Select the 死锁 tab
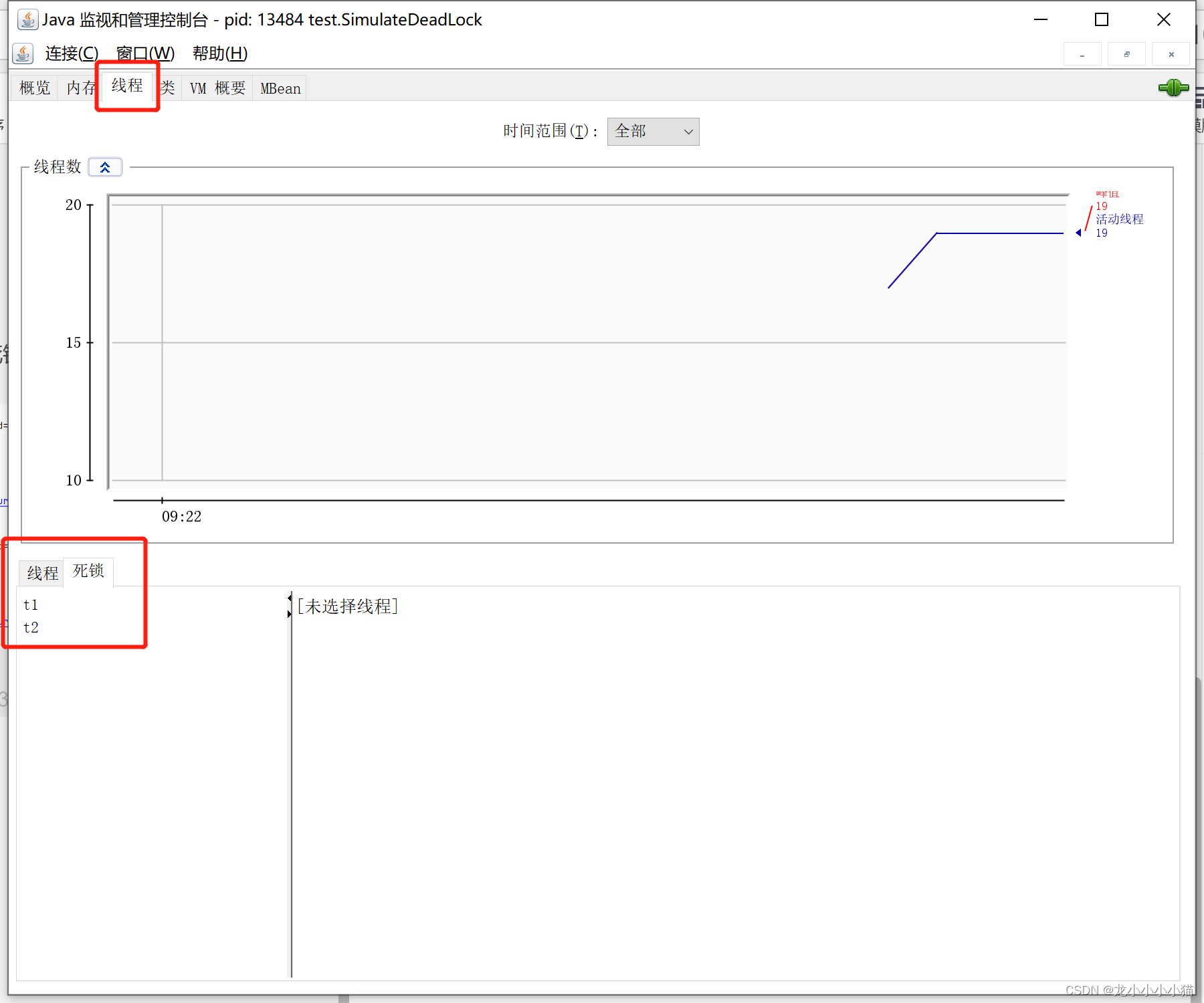Screen dimensions: 1204x1003 [x=88, y=571]
